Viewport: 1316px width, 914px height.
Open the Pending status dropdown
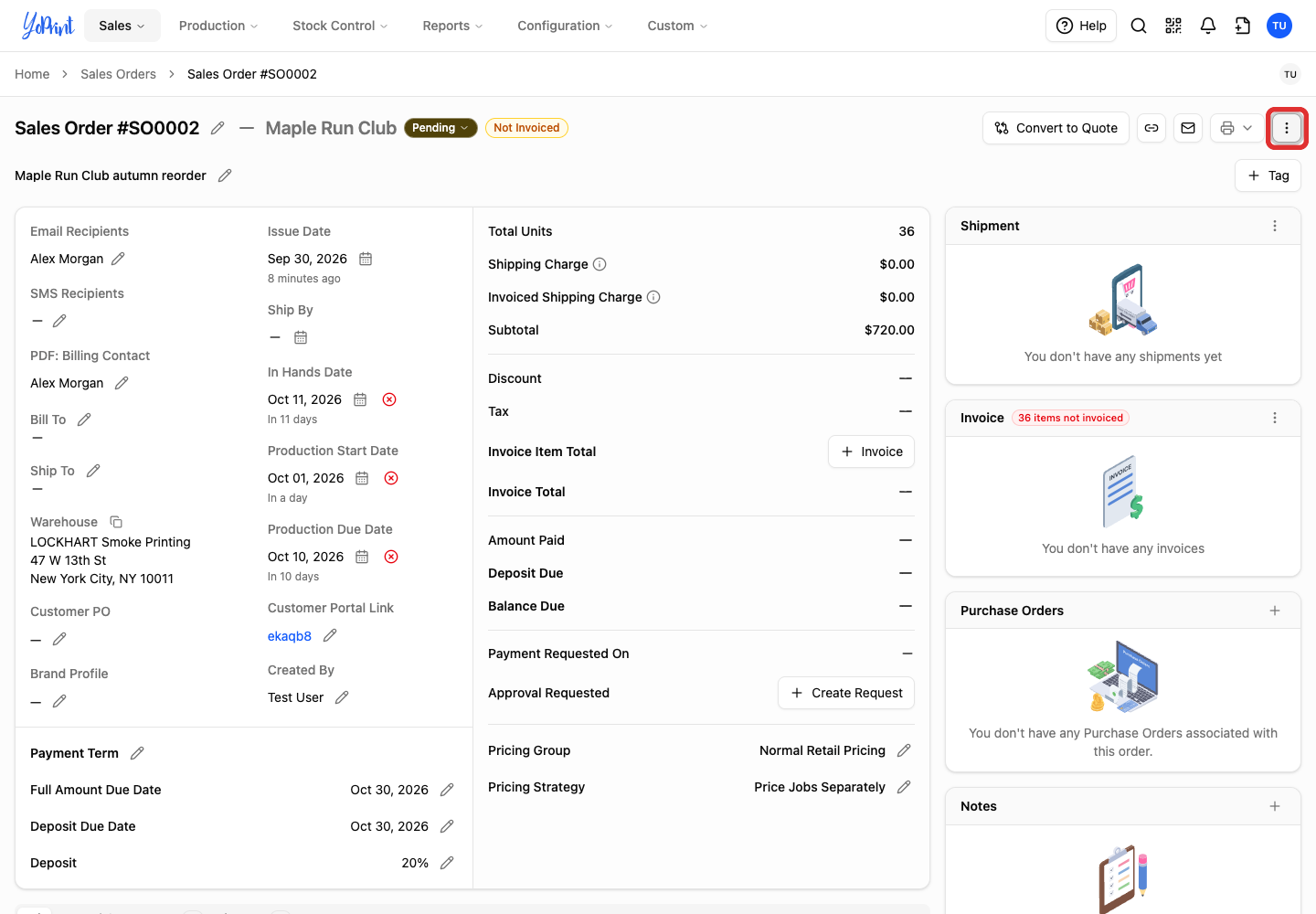pyautogui.click(x=440, y=128)
